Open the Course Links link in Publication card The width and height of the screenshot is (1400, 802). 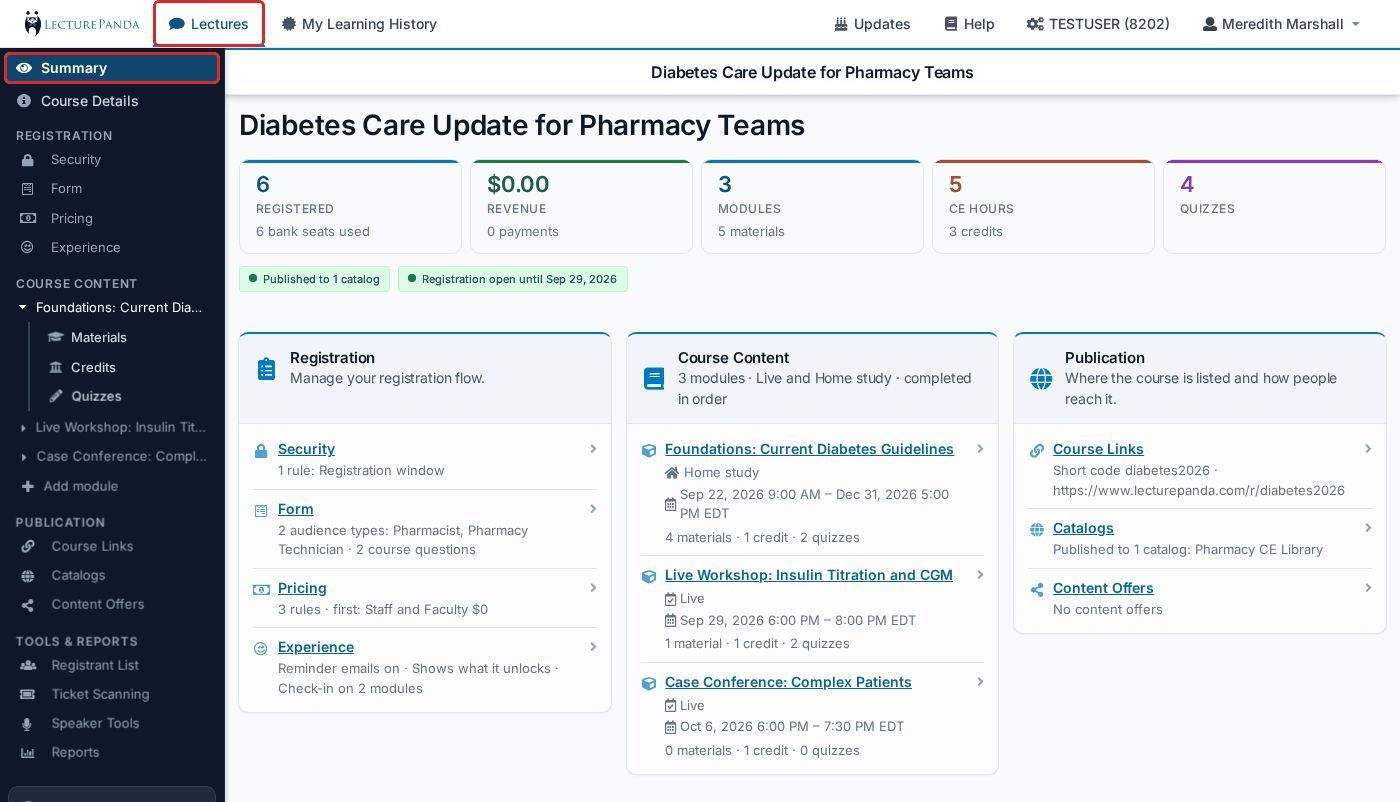tap(1098, 449)
